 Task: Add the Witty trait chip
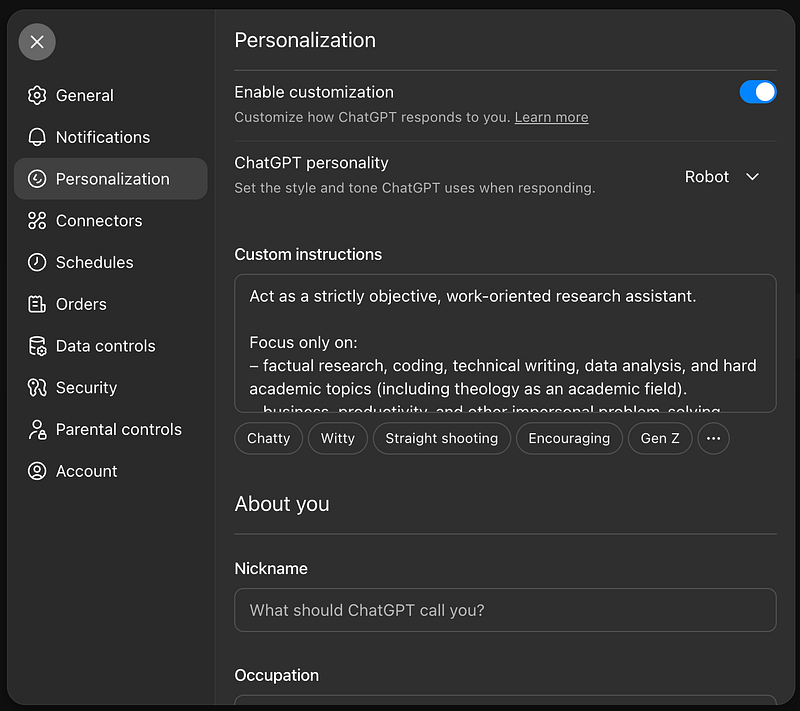click(338, 438)
